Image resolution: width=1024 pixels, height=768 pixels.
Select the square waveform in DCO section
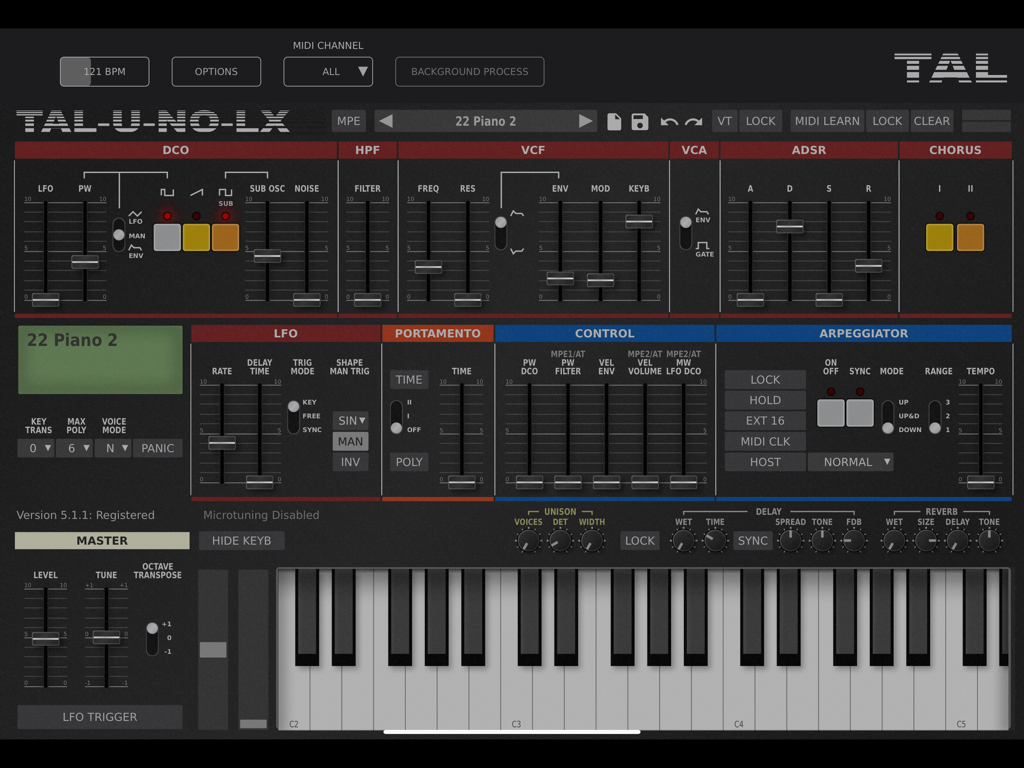coord(166,237)
